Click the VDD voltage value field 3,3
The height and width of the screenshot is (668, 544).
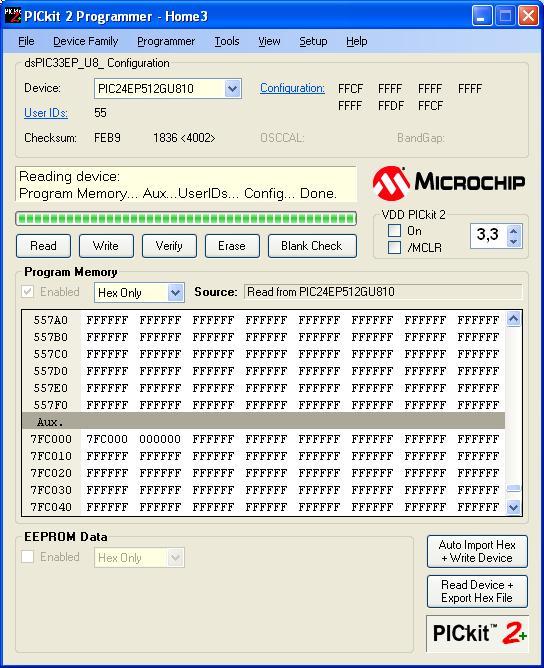click(489, 236)
